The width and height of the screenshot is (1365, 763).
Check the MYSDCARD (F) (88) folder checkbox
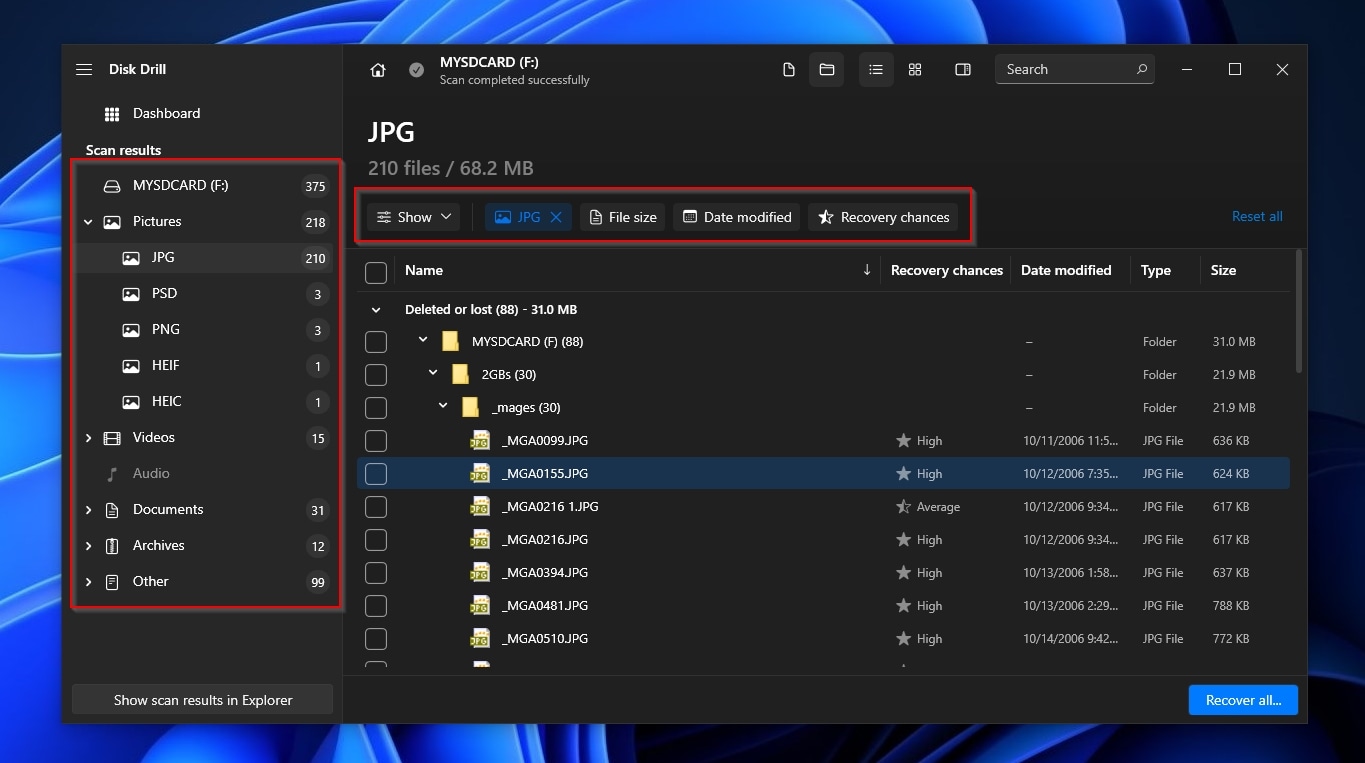[376, 342]
